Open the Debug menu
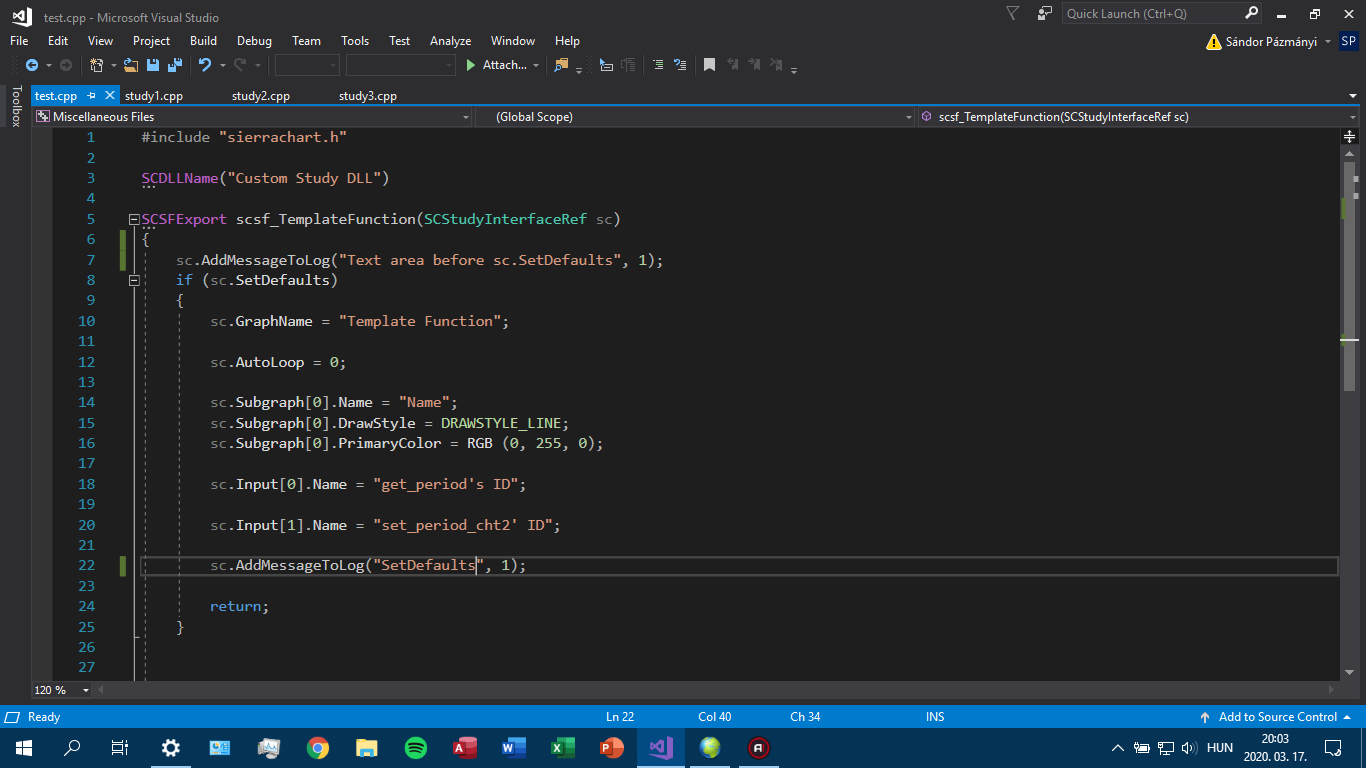 (x=254, y=41)
